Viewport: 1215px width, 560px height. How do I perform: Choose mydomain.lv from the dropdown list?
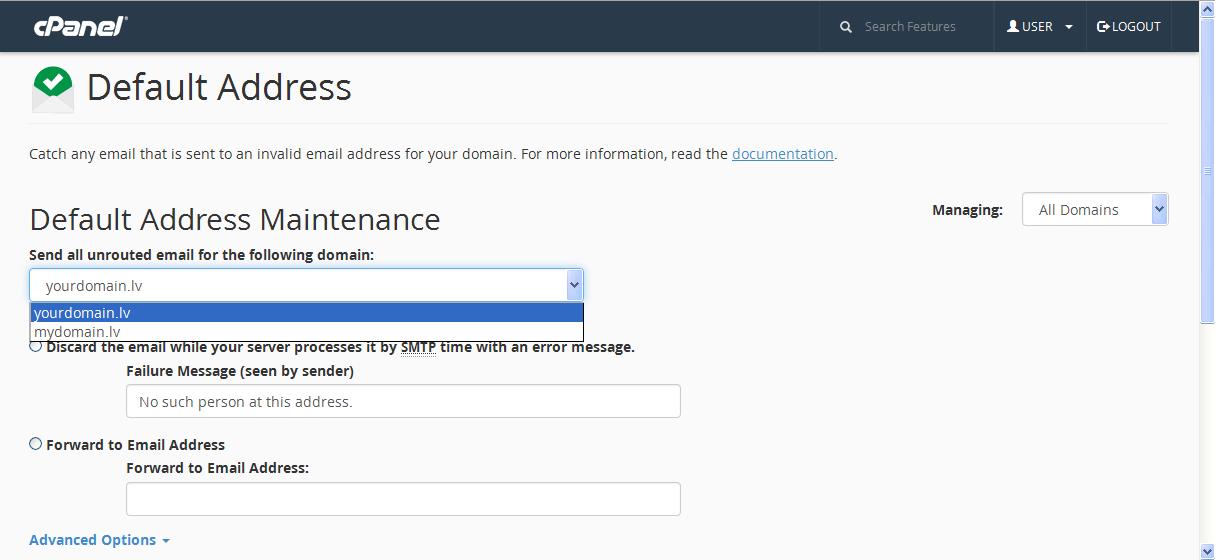(307, 331)
